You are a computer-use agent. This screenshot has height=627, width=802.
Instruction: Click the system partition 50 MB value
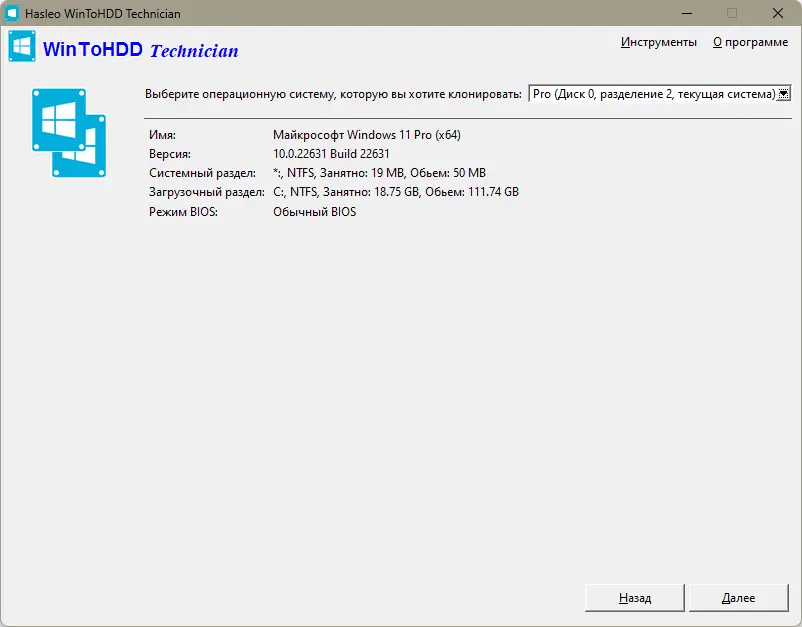tap(379, 173)
